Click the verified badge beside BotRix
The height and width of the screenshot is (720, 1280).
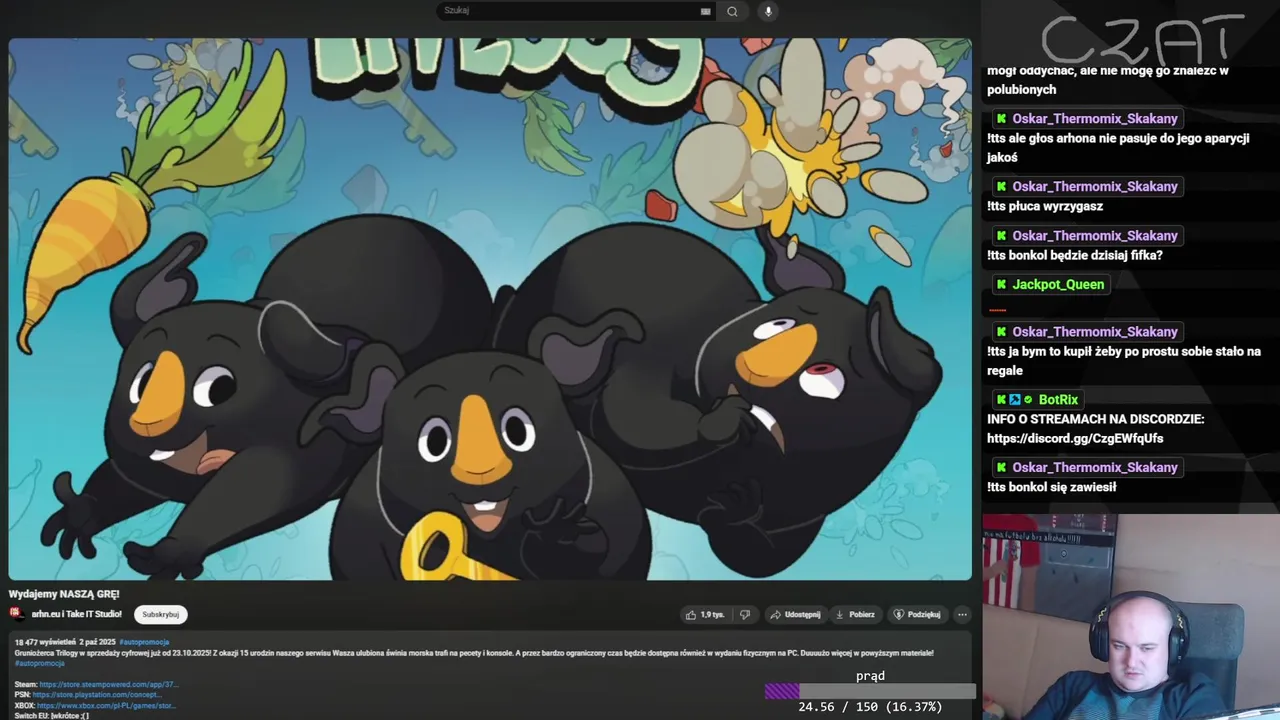[1027, 400]
